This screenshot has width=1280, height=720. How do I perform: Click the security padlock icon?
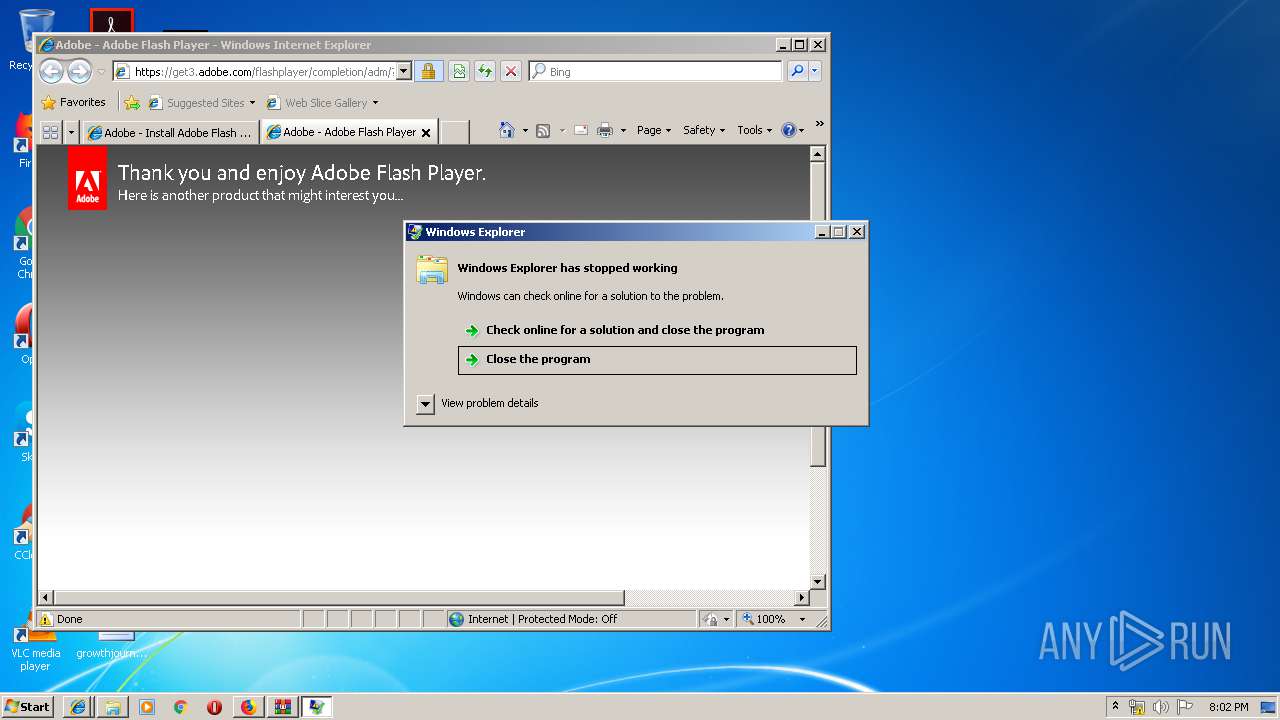[428, 71]
